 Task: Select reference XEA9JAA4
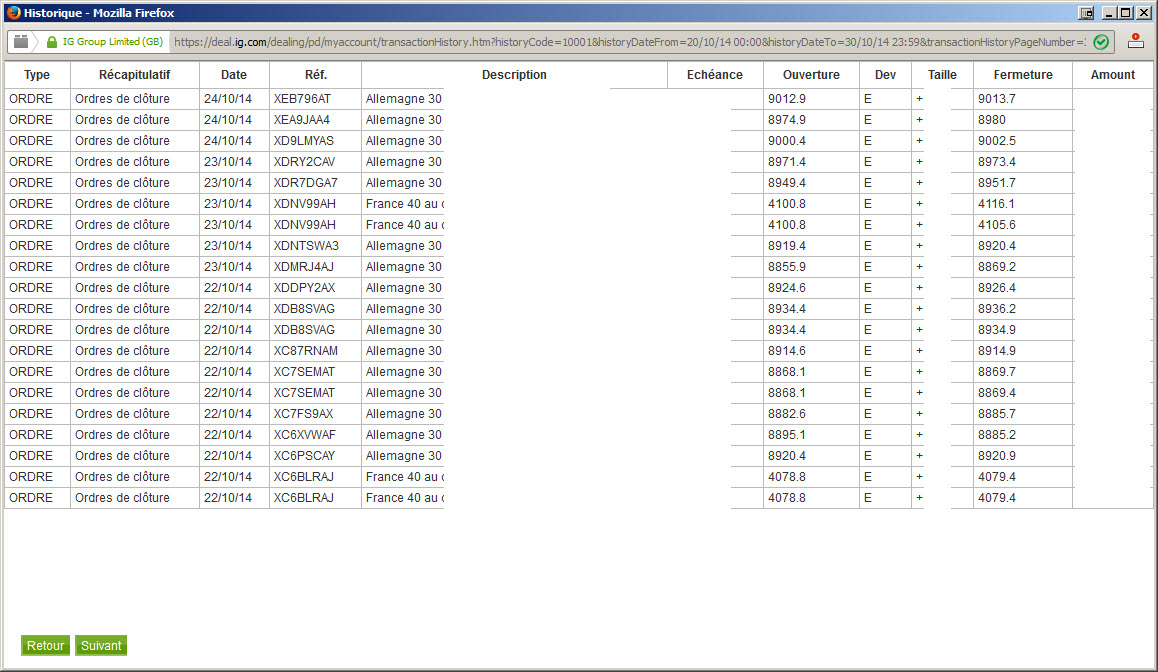click(301, 120)
